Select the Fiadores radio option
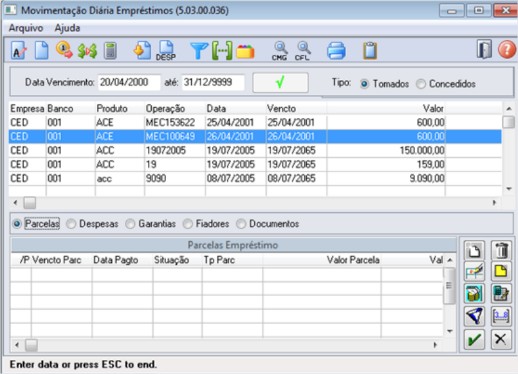 tap(188, 224)
